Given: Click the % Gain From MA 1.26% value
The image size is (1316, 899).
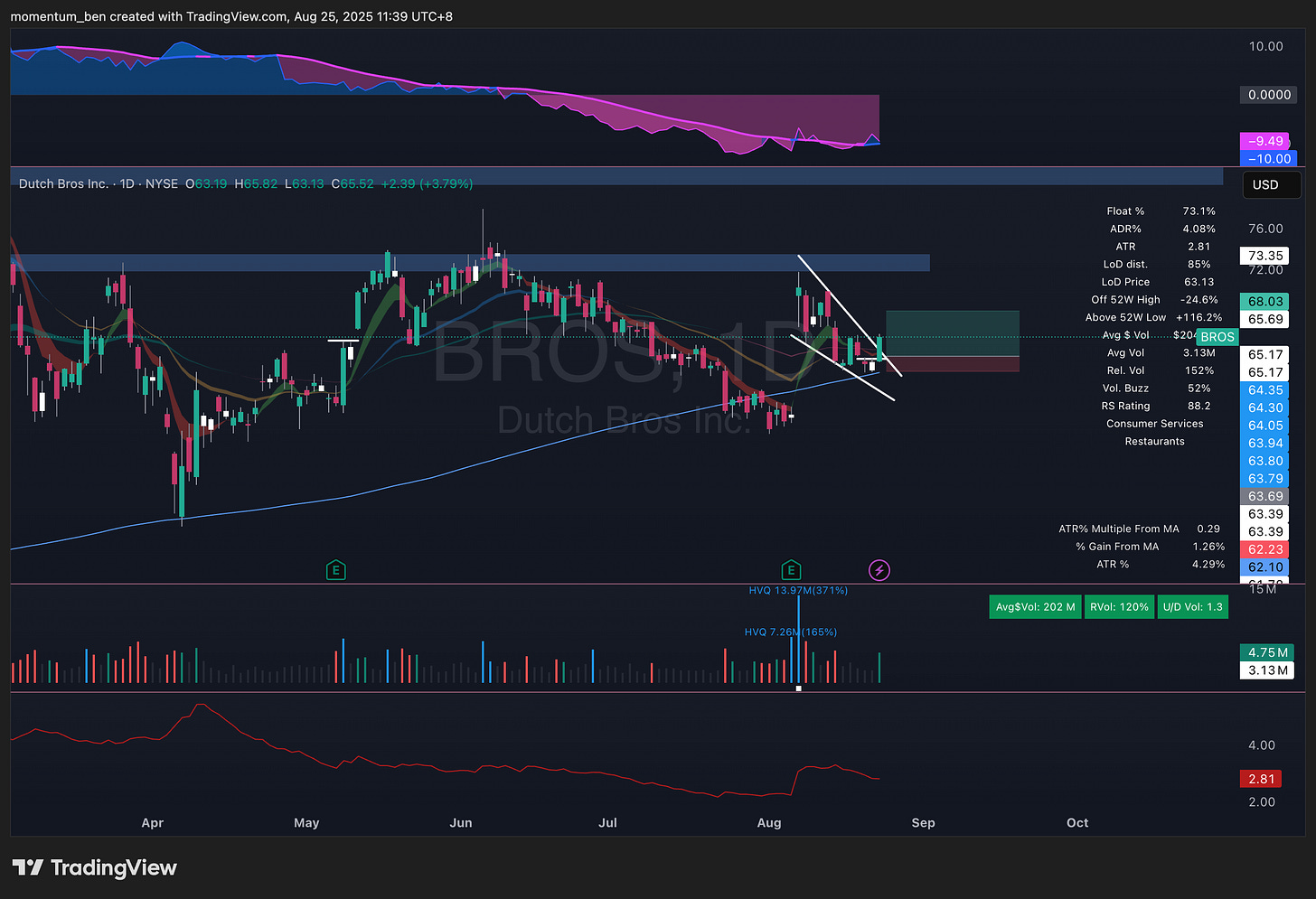Looking at the screenshot, I should tap(1208, 547).
